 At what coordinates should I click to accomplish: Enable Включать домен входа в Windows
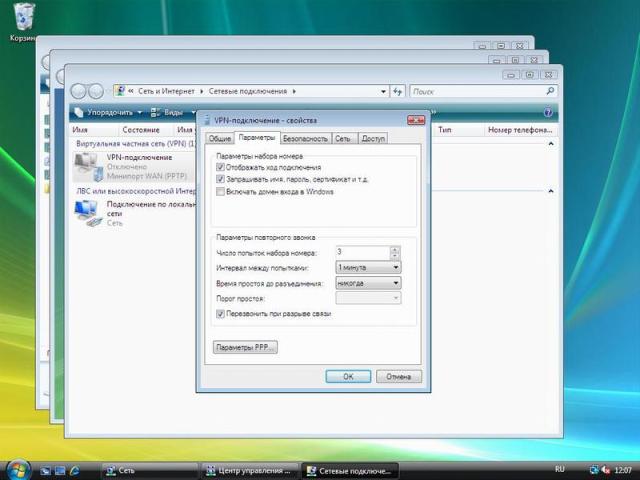tap(220, 191)
